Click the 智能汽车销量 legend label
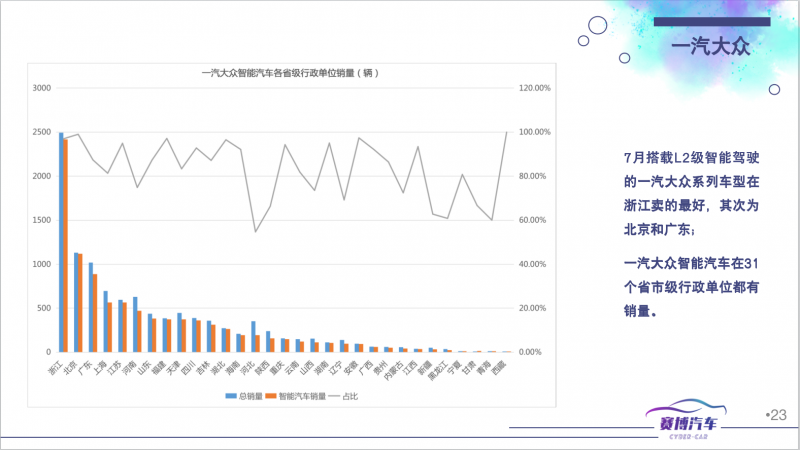This screenshot has width=800, height=450. point(302,396)
